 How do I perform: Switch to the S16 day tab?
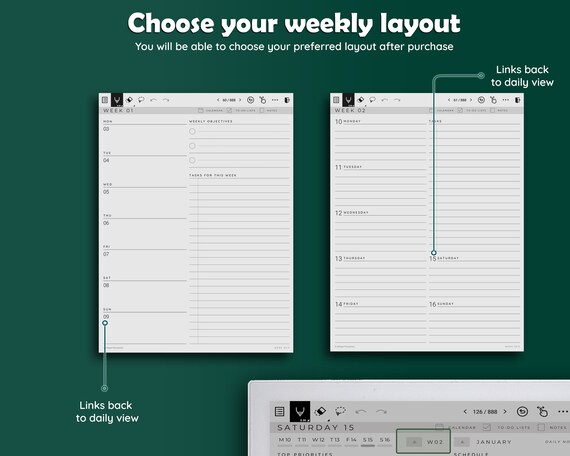coord(385,440)
